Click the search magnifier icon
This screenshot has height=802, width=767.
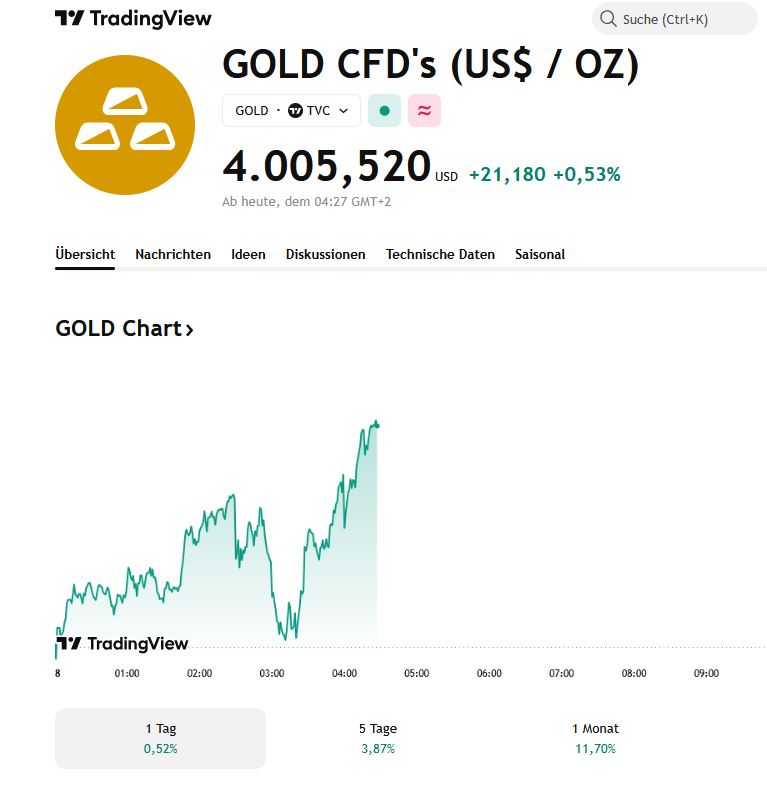click(608, 19)
